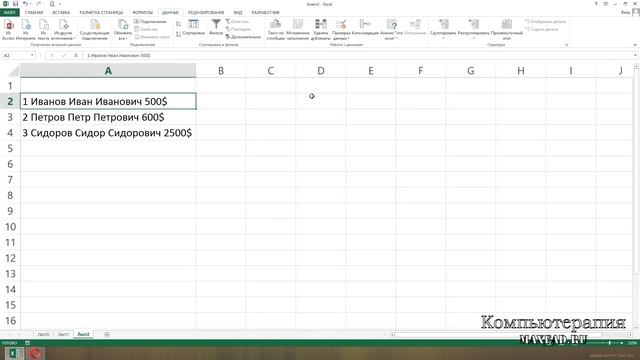Image resolution: width=640 pixels, height=360 pixels.
Task: Add a new sheet with plus icon
Action: [x=107, y=334]
